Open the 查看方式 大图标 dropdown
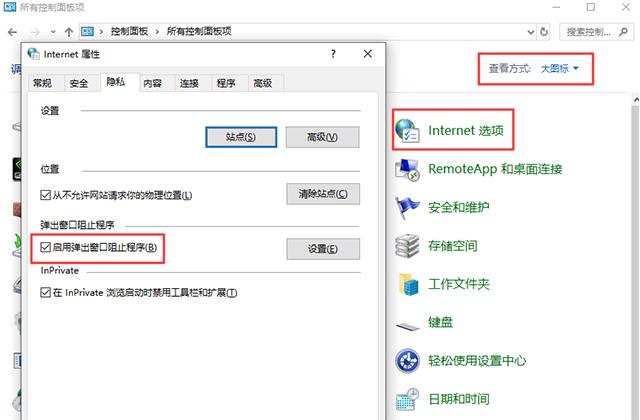640x420 pixels. (x=559, y=69)
